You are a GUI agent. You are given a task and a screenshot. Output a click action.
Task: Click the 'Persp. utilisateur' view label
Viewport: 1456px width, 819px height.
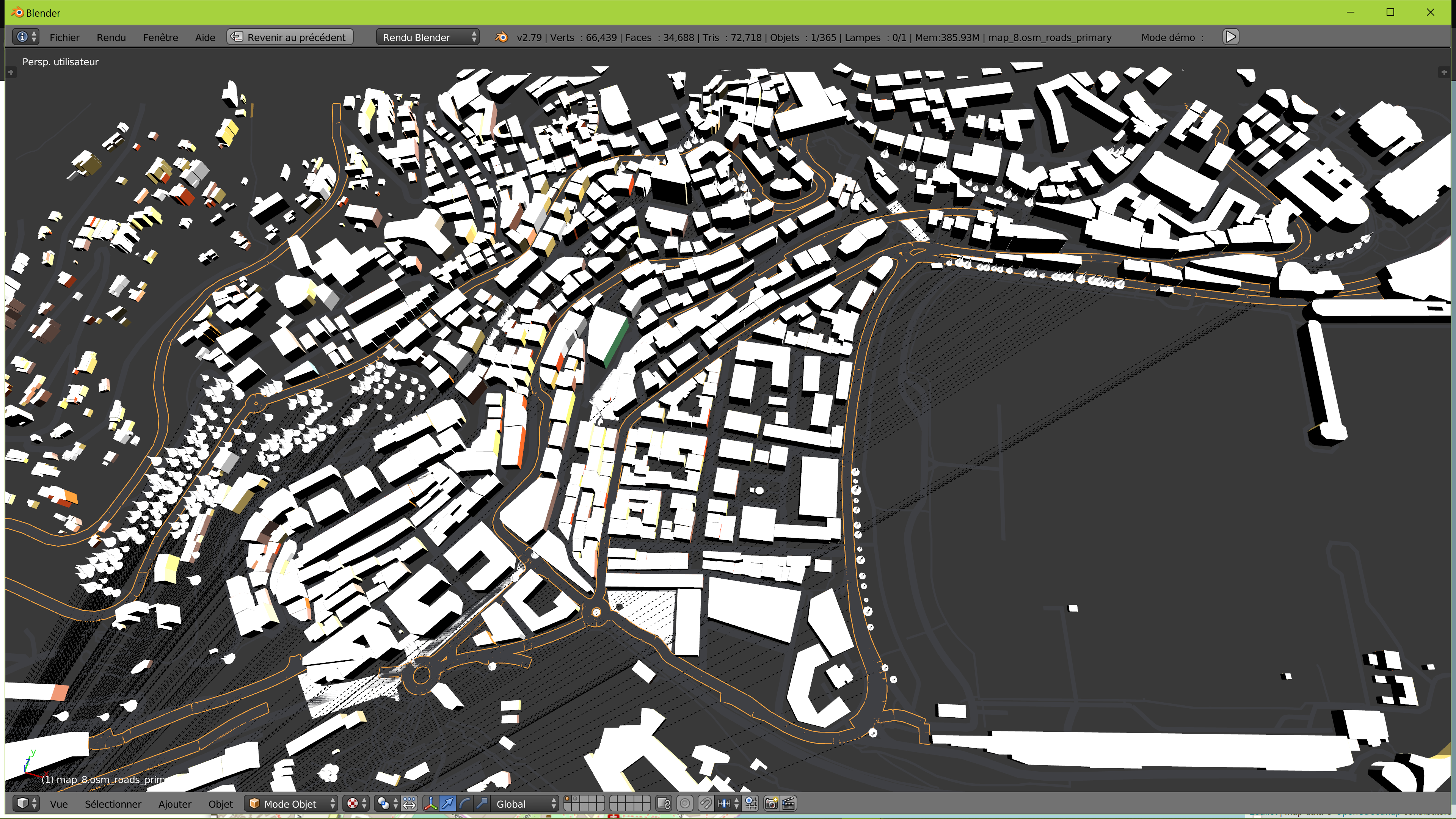(61, 61)
